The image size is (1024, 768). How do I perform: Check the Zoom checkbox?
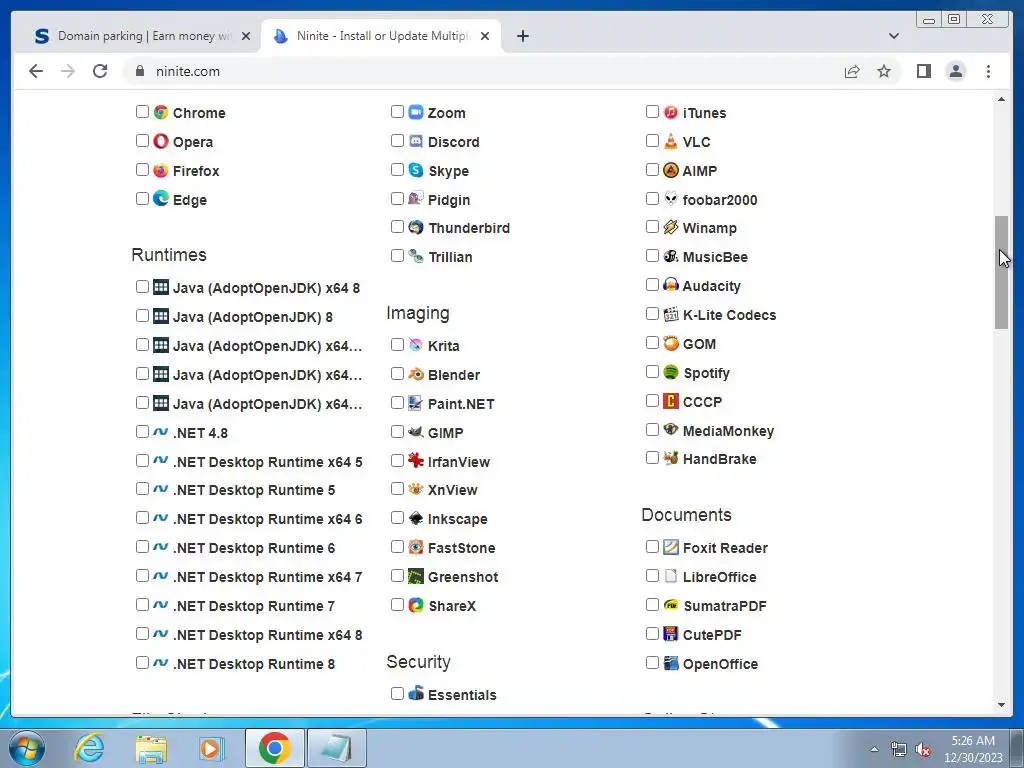pyautogui.click(x=397, y=112)
